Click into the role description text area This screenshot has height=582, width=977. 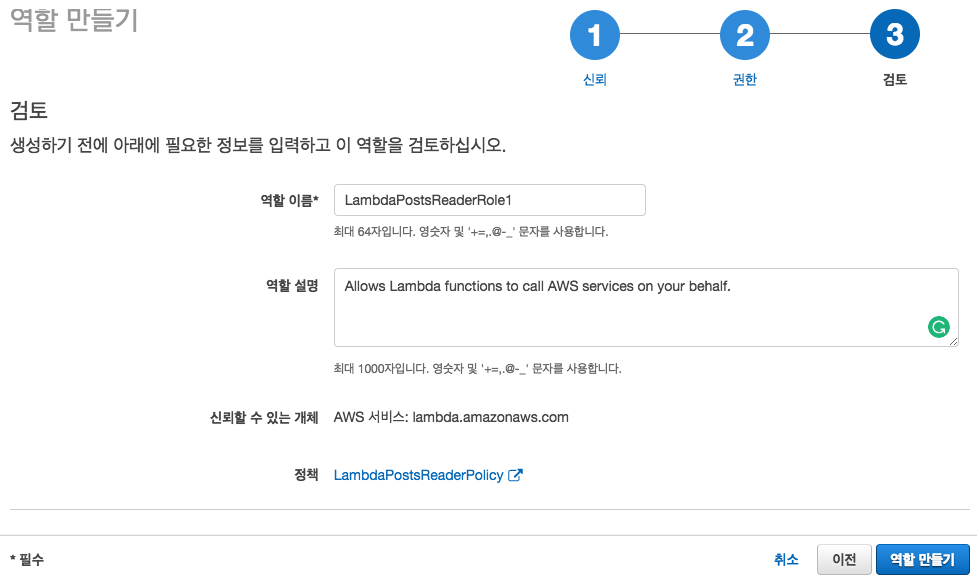click(646, 307)
